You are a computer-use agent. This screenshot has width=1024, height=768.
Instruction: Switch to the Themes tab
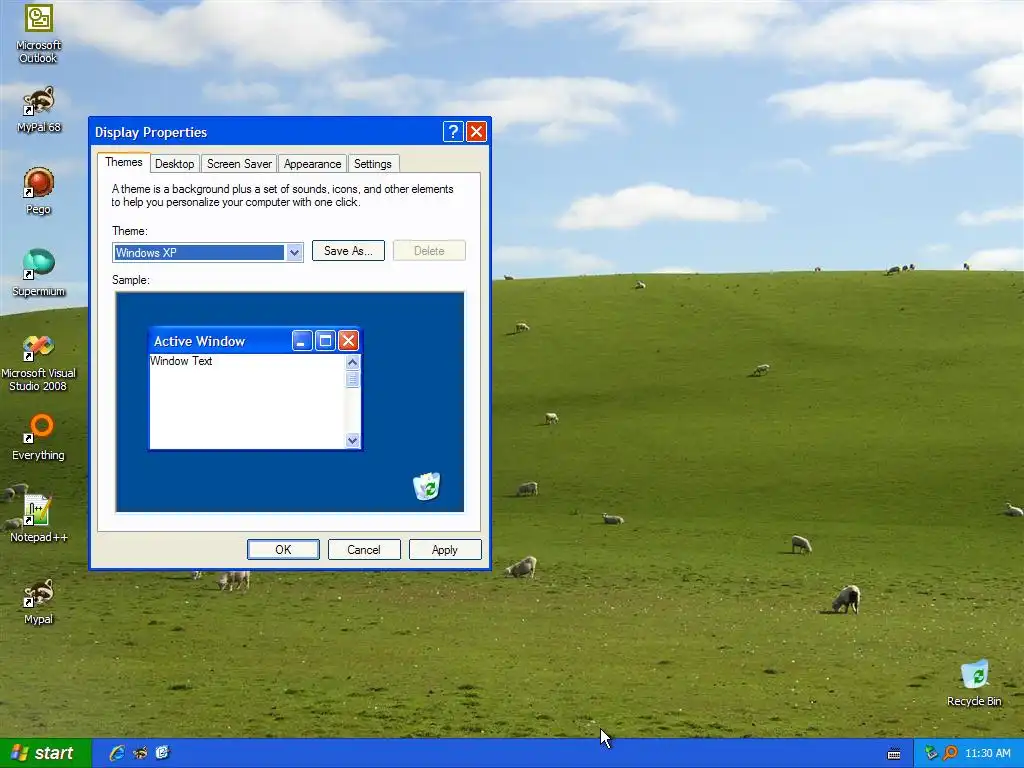123,162
